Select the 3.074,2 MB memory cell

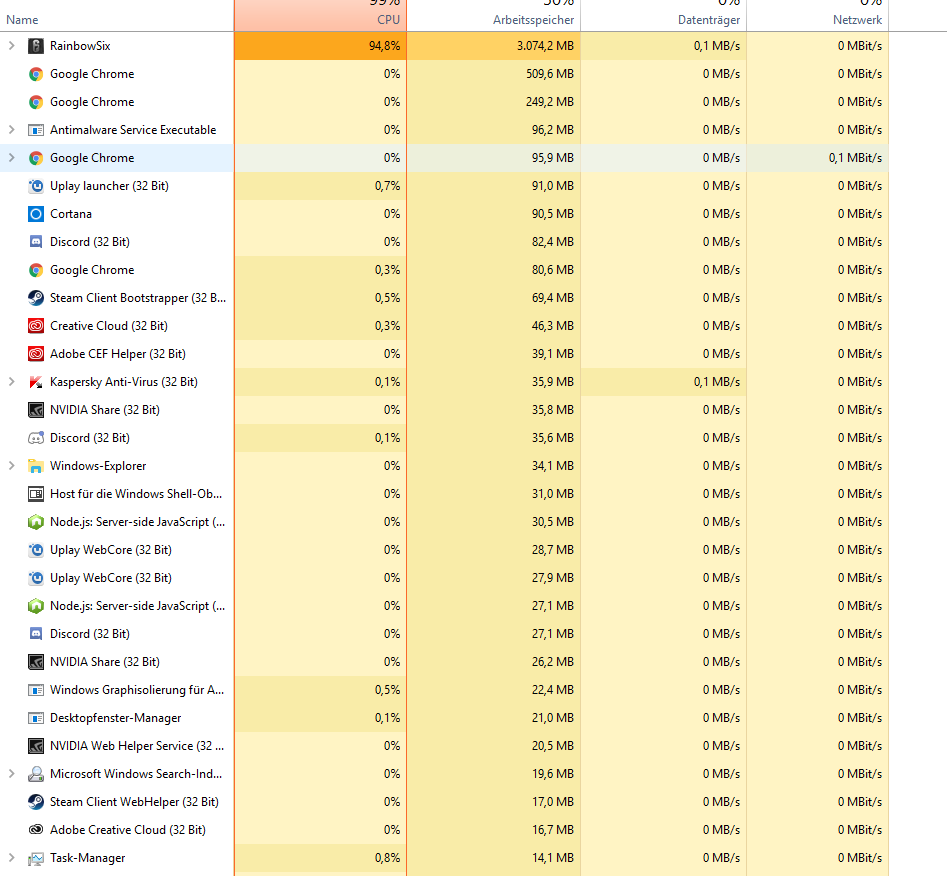[x=493, y=46]
